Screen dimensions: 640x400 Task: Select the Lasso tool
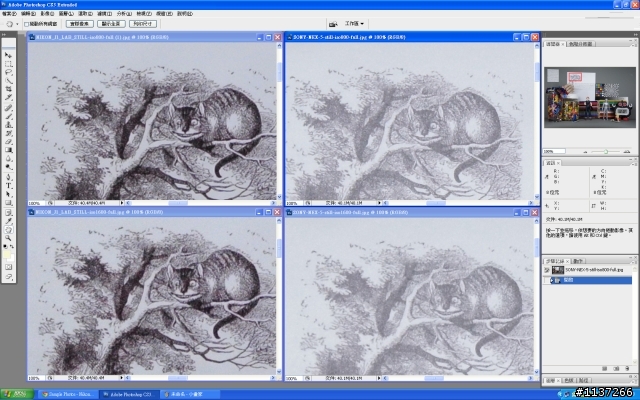click(8, 72)
